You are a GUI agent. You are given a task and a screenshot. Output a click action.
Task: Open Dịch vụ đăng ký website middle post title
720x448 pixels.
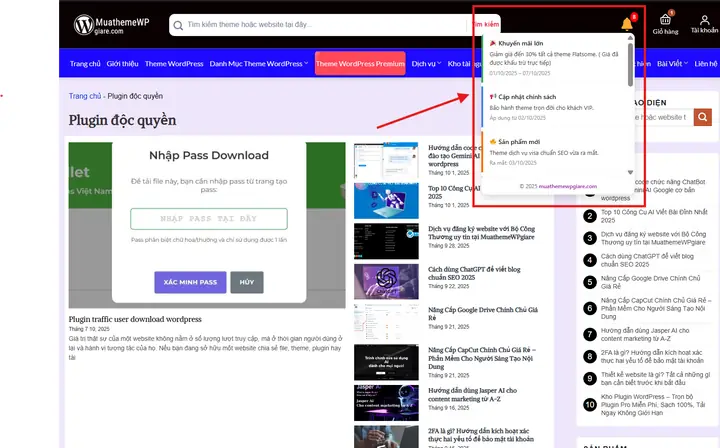(x=481, y=233)
